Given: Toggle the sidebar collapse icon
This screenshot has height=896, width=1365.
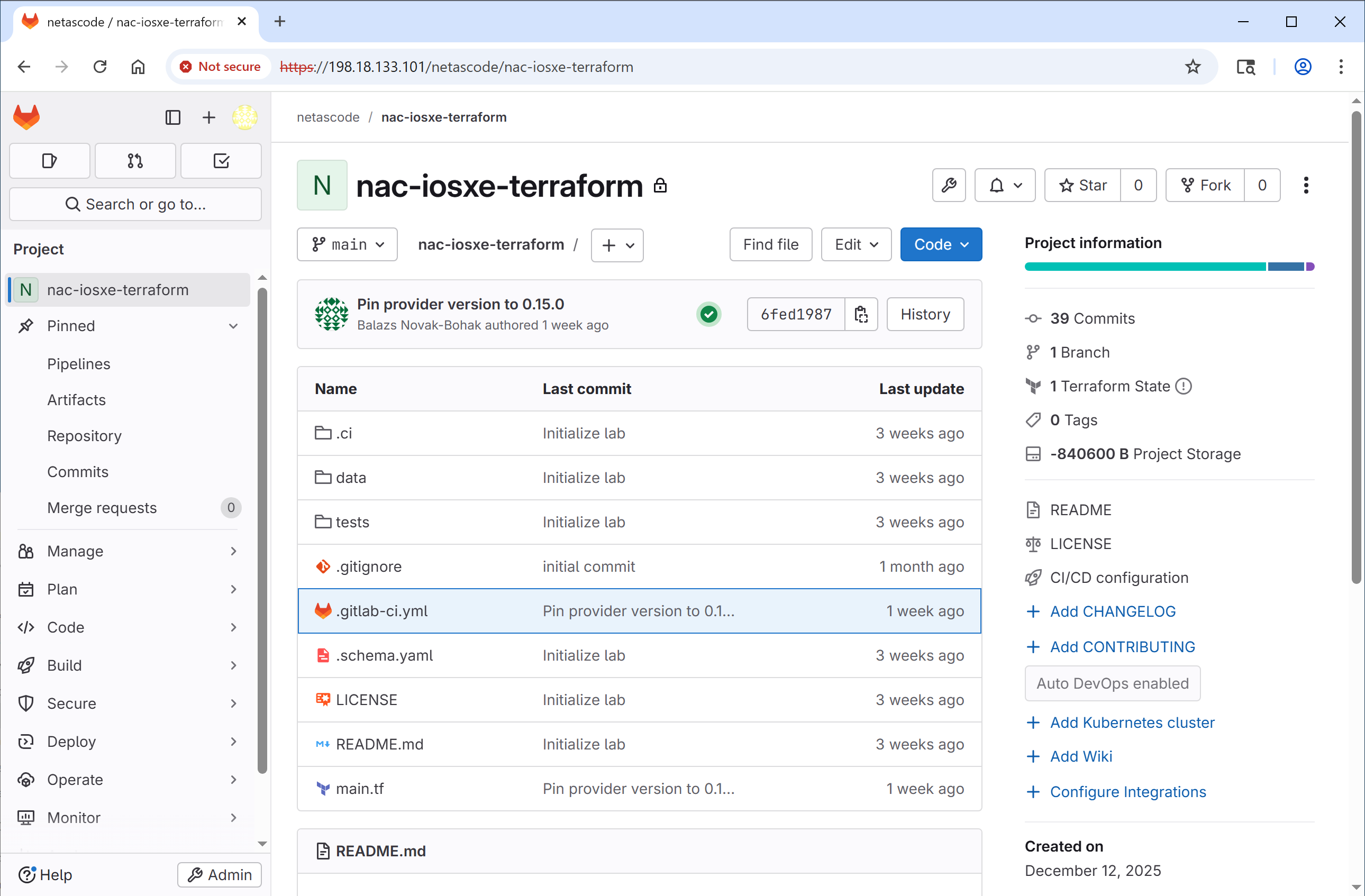Looking at the screenshot, I should pos(172,117).
